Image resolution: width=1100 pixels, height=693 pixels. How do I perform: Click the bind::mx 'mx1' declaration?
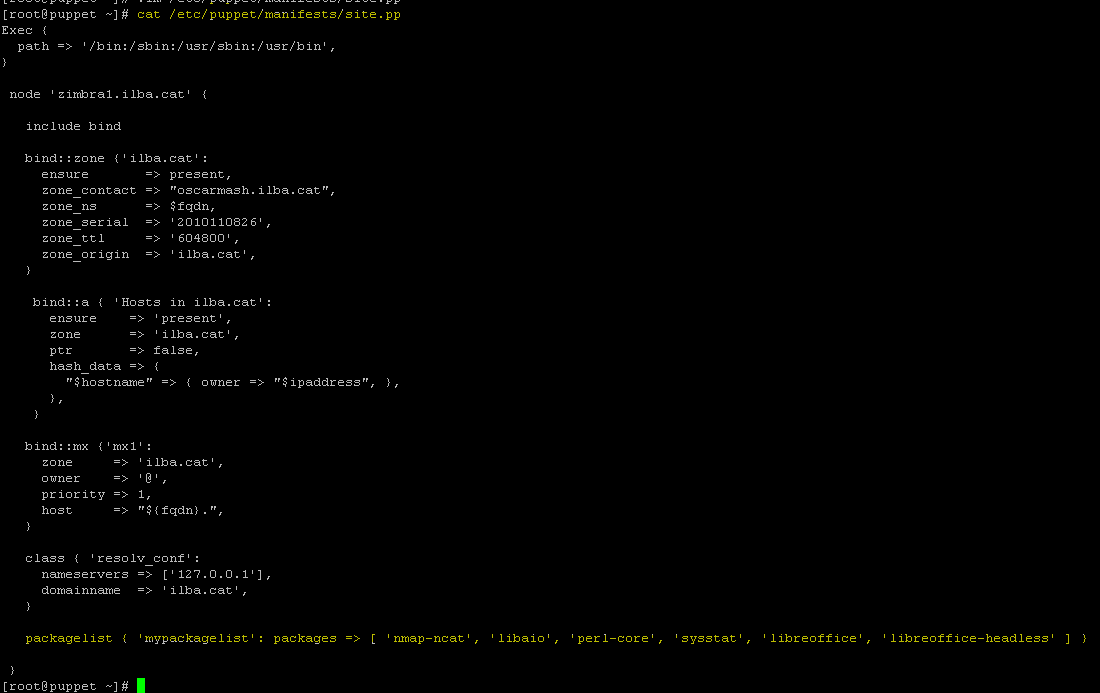[88, 446]
